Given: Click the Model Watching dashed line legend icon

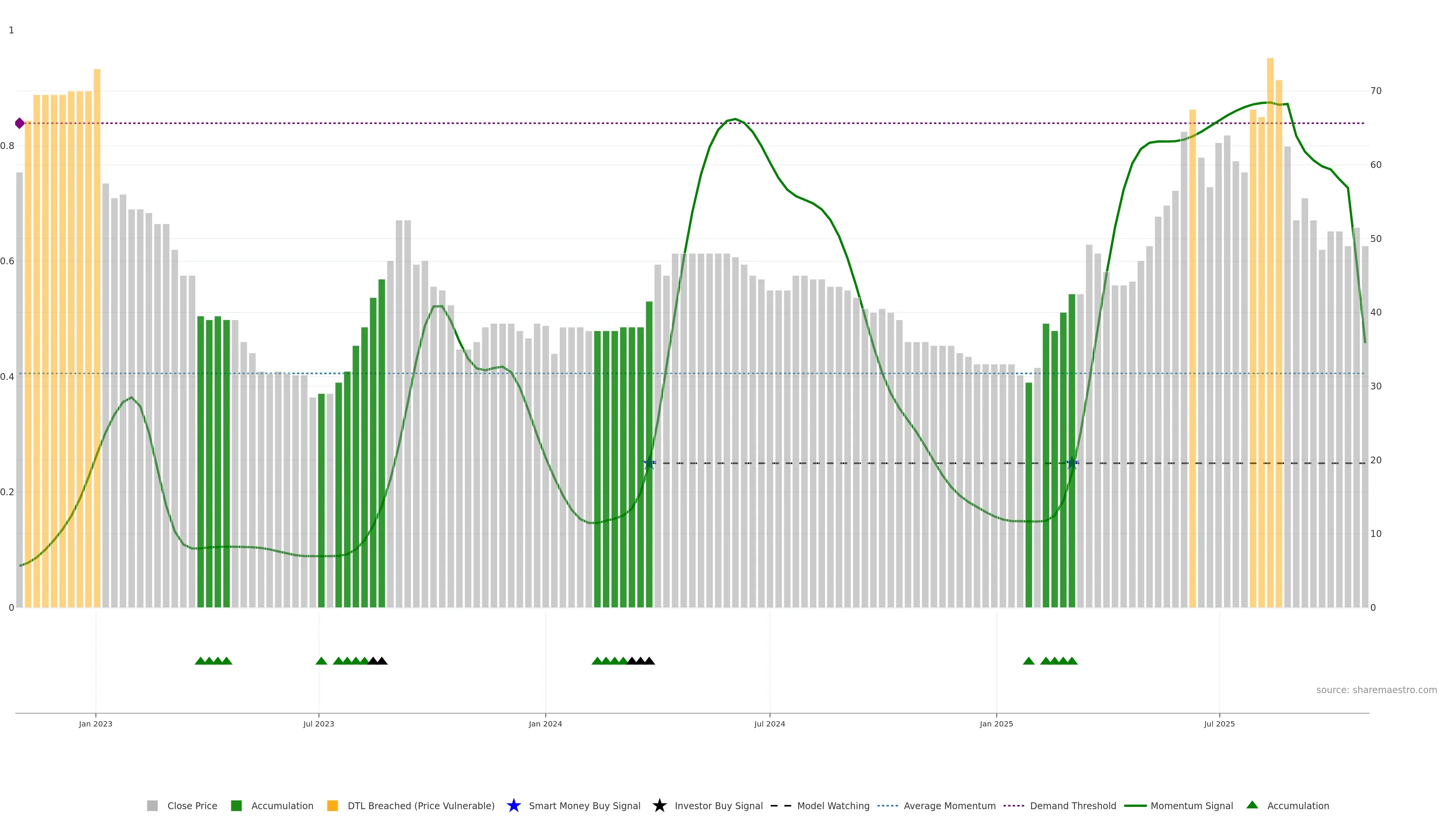Looking at the screenshot, I should click(x=781, y=805).
